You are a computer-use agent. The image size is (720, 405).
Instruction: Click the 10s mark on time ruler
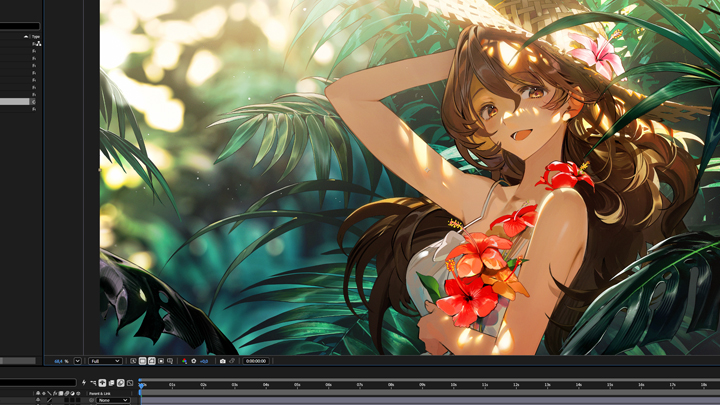pyautogui.click(x=453, y=385)
